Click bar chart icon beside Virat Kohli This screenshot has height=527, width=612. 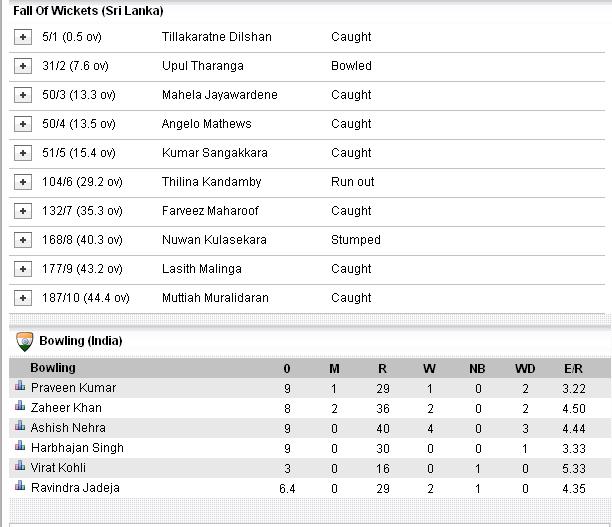(x=19, y=466)
